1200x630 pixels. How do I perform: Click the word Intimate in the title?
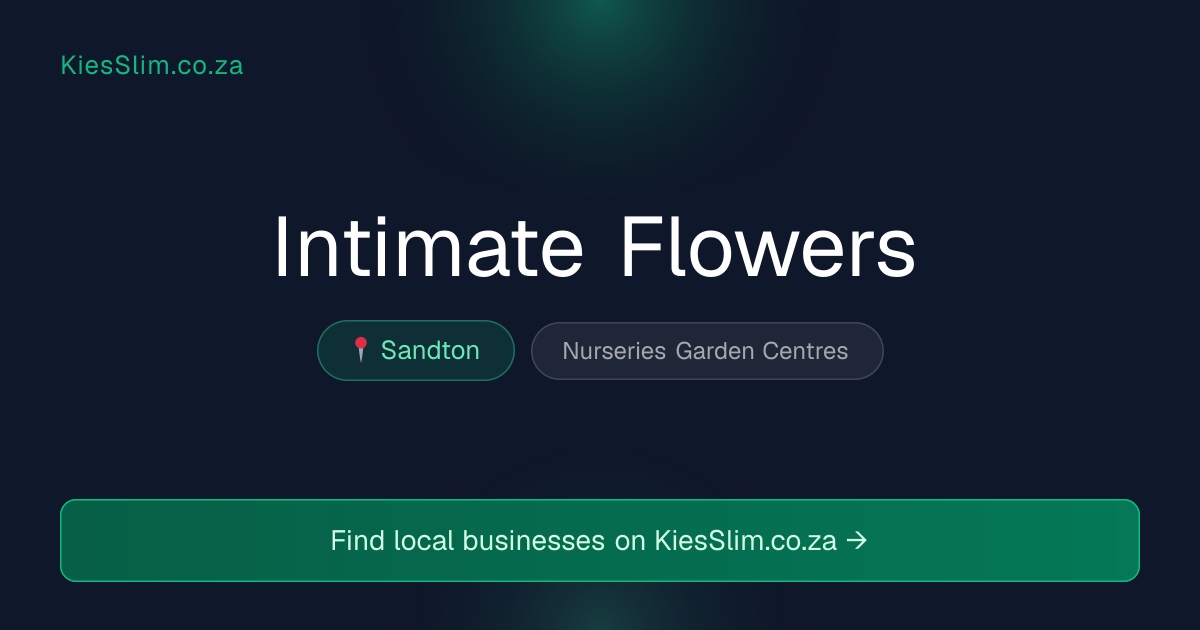tap(429, 247)
